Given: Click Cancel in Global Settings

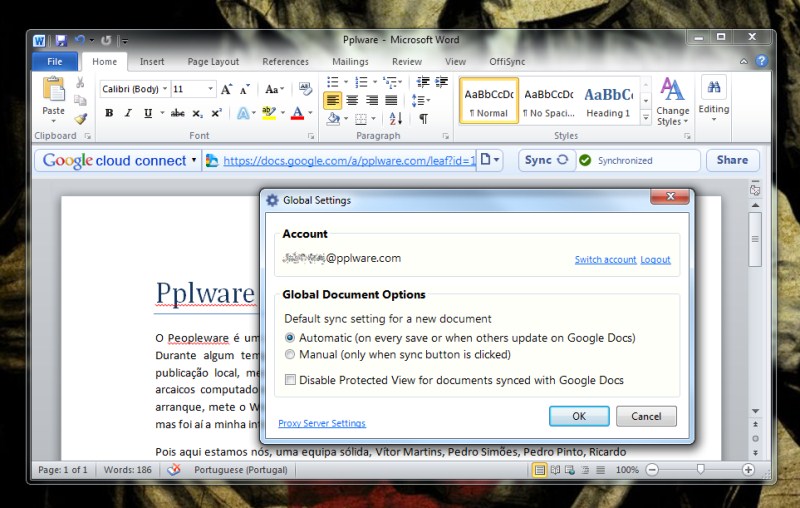Looking at the screenshot, I should pyautogui.click(x=646, y=416).
